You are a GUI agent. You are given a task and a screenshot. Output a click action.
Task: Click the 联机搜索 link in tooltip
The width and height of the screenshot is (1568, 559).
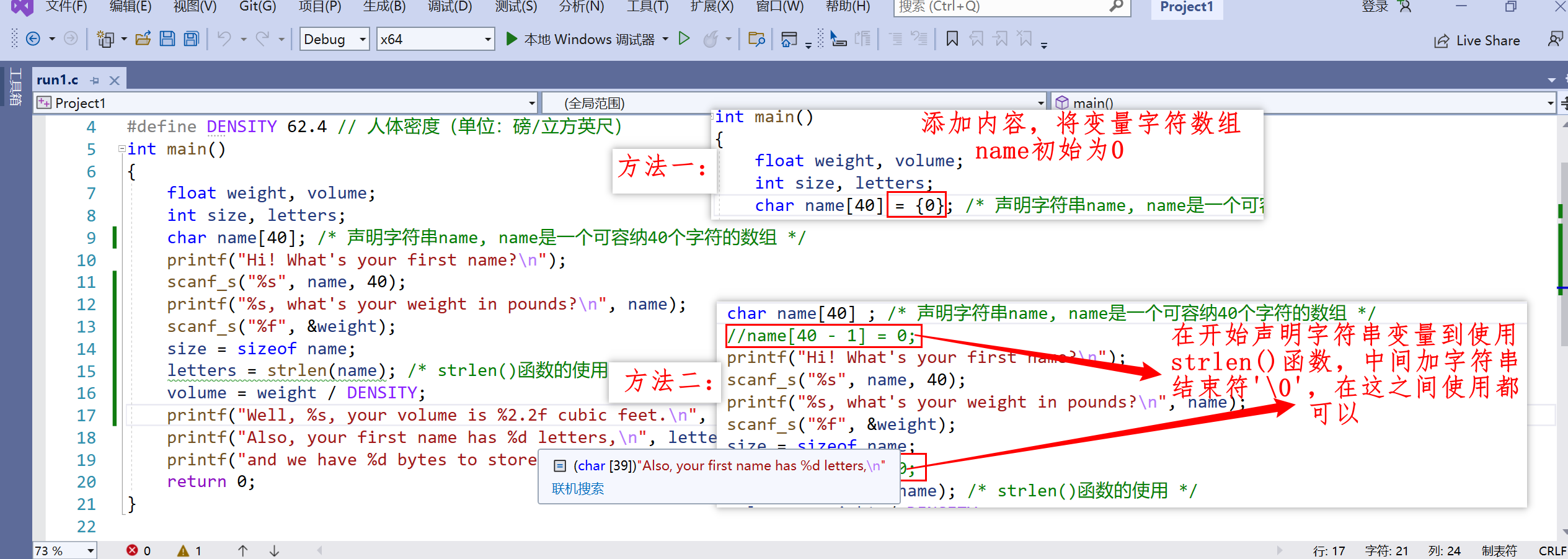pyautogui.click(x=578, y=489)
